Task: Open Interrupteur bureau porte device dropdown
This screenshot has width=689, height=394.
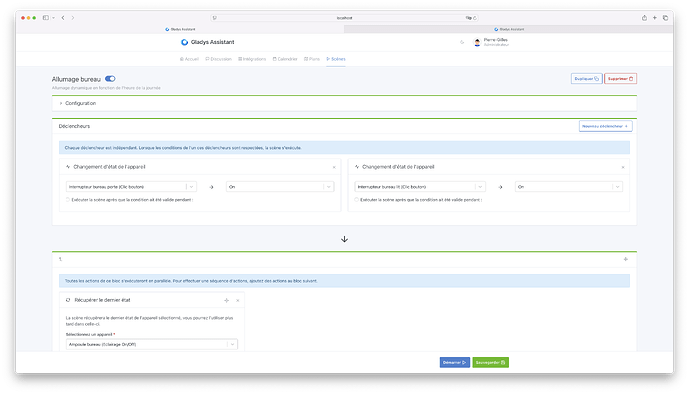Action: [x=131, y=187]
